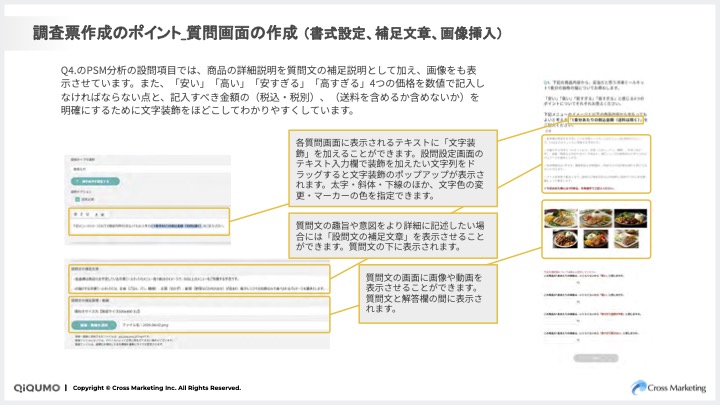This screenshot has width=720, height=405.
Task: Click the first price answer field in preview
Action: tap(560, 282)
